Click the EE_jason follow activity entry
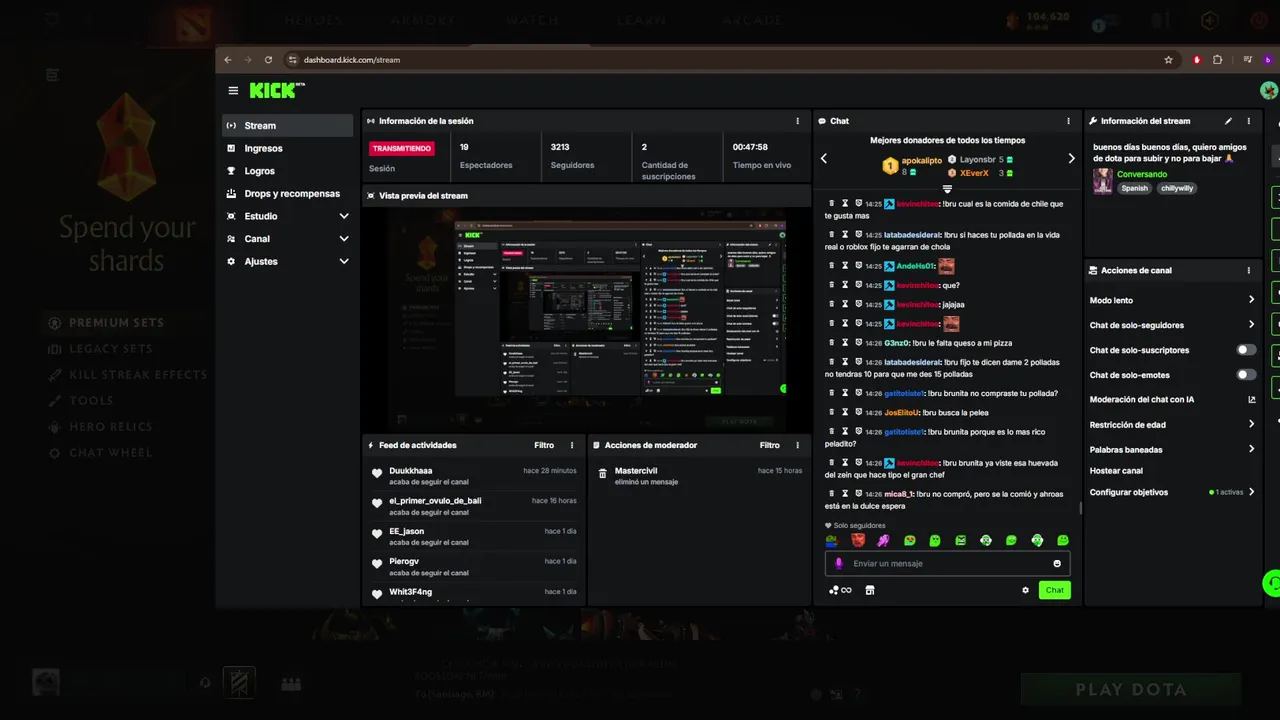This screenshot has height=720, width=1280. (474, 536)
